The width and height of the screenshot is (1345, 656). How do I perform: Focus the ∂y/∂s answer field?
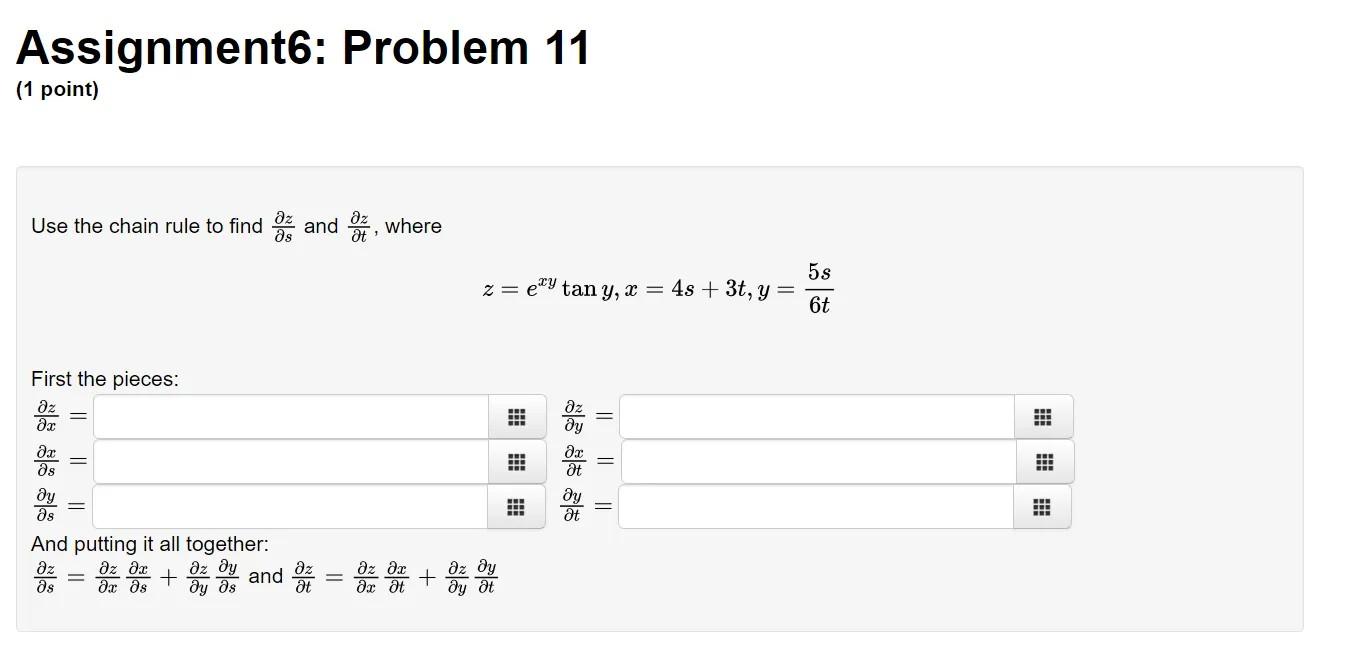click(x=290, y=506)
